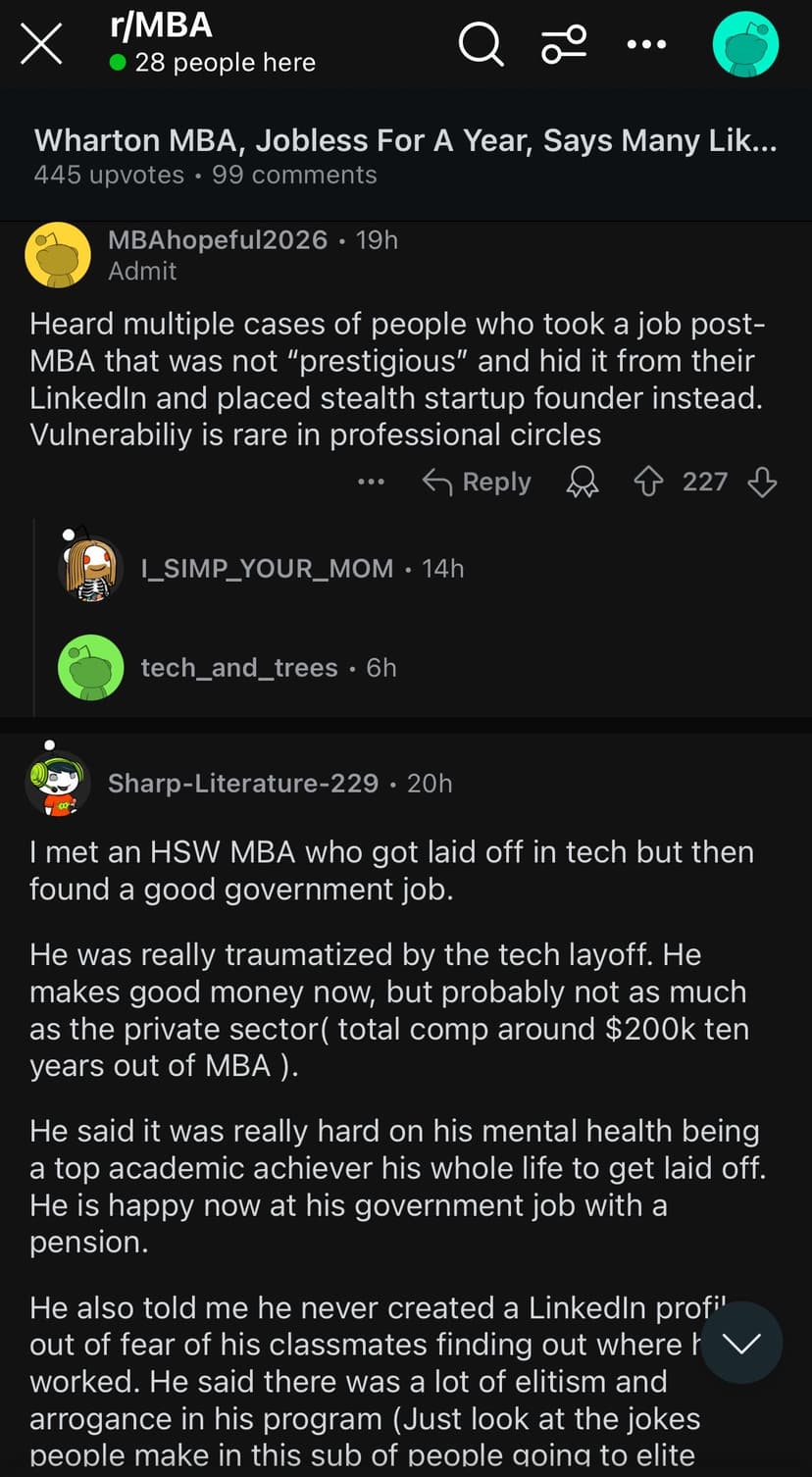
Task: Expand the collapsed tech_and_trees reply
Action: (x=239, y=668)
